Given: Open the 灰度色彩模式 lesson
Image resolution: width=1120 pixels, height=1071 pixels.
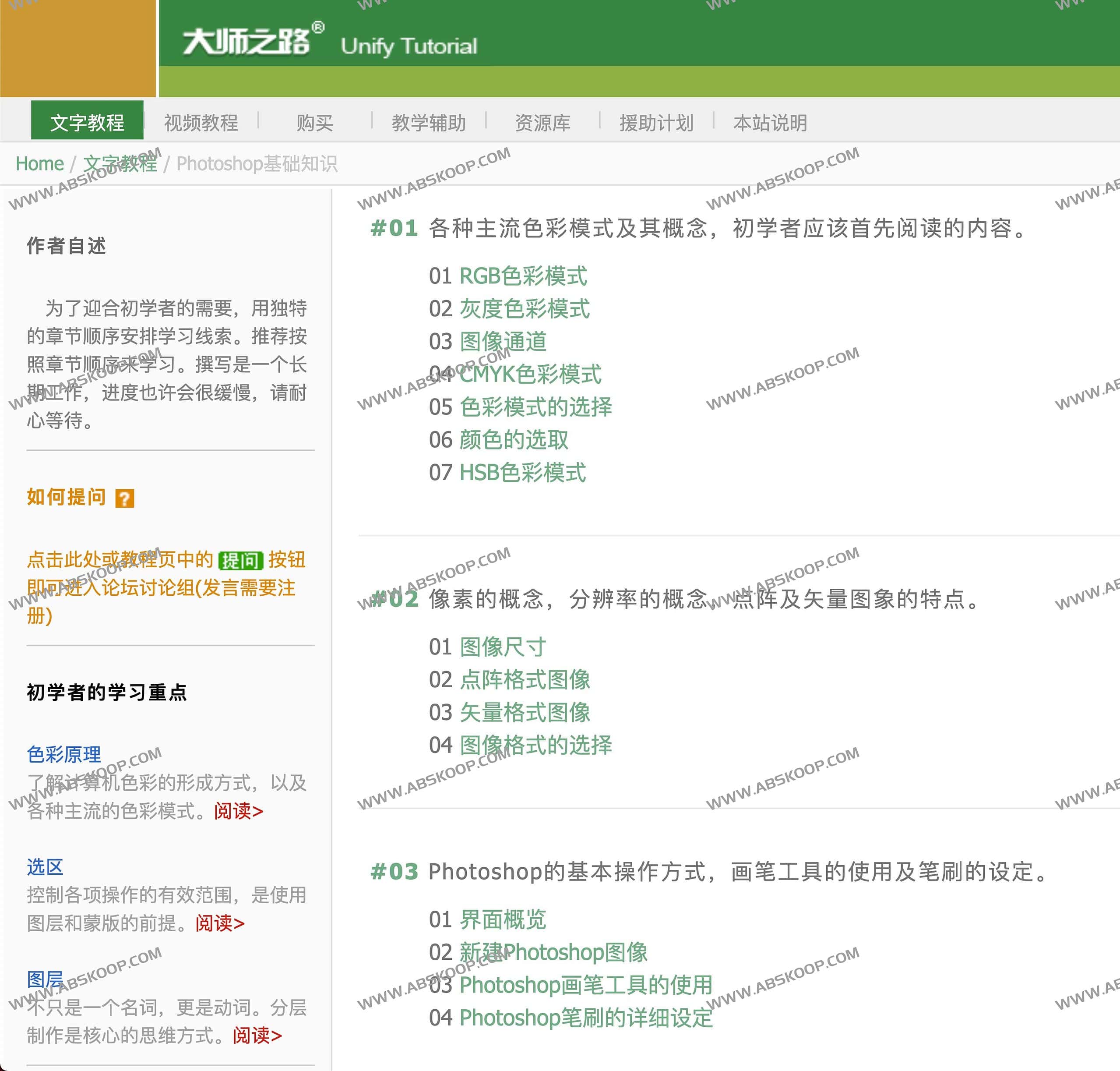Looking at the screenshot, I should pos(525,309).
